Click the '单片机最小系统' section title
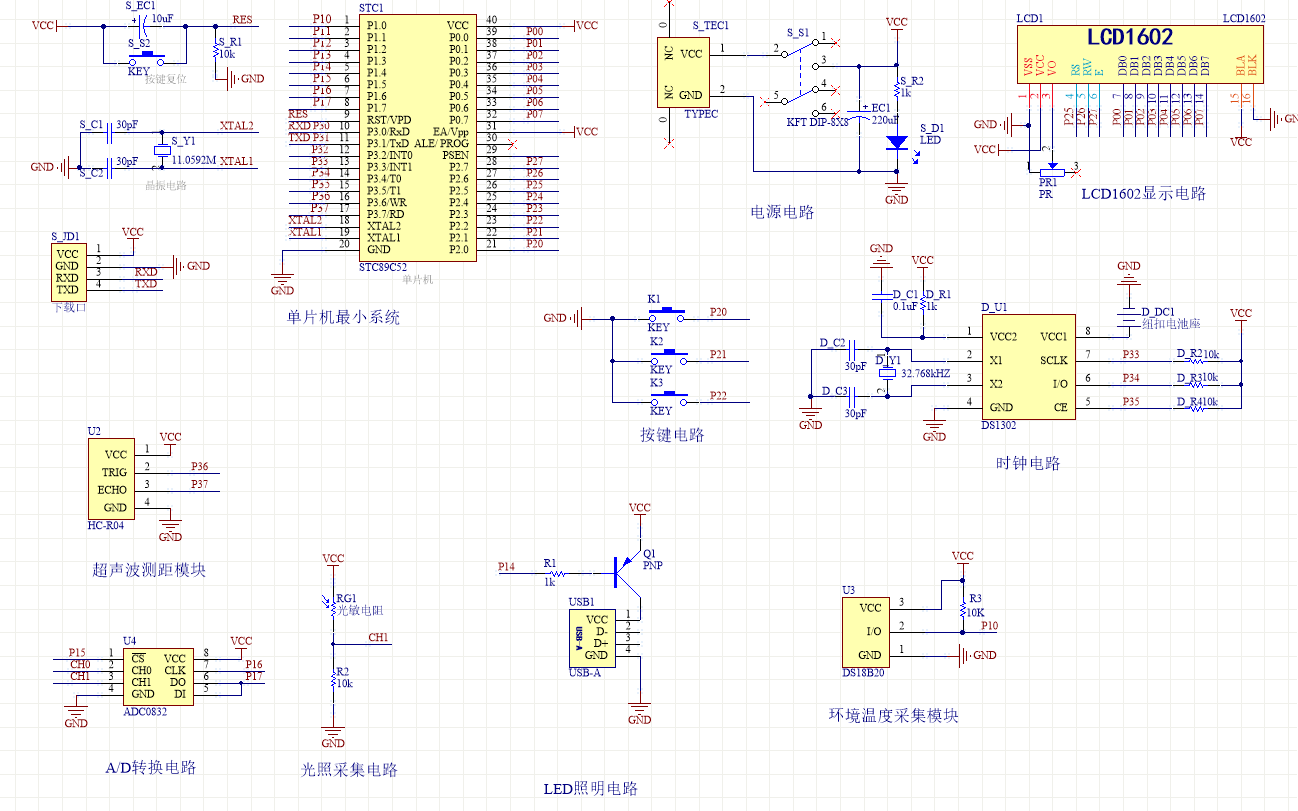Viewport: 1298px width, 811px height. click(342, 317)
